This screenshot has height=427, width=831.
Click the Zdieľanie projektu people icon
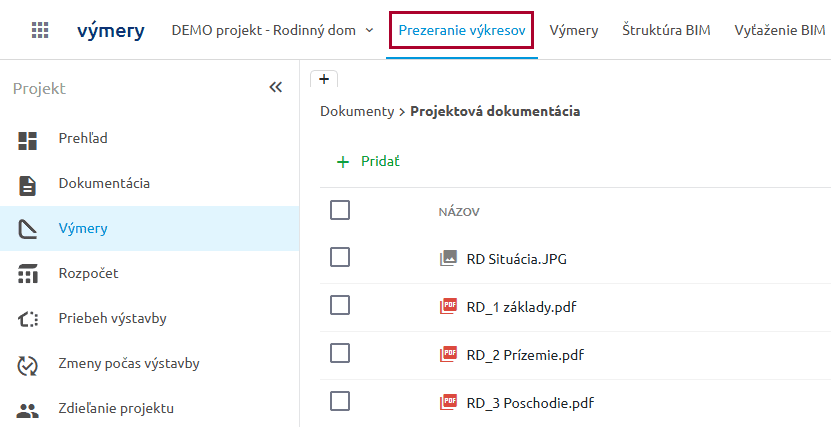pyautogui.click(x=28, y=410)
